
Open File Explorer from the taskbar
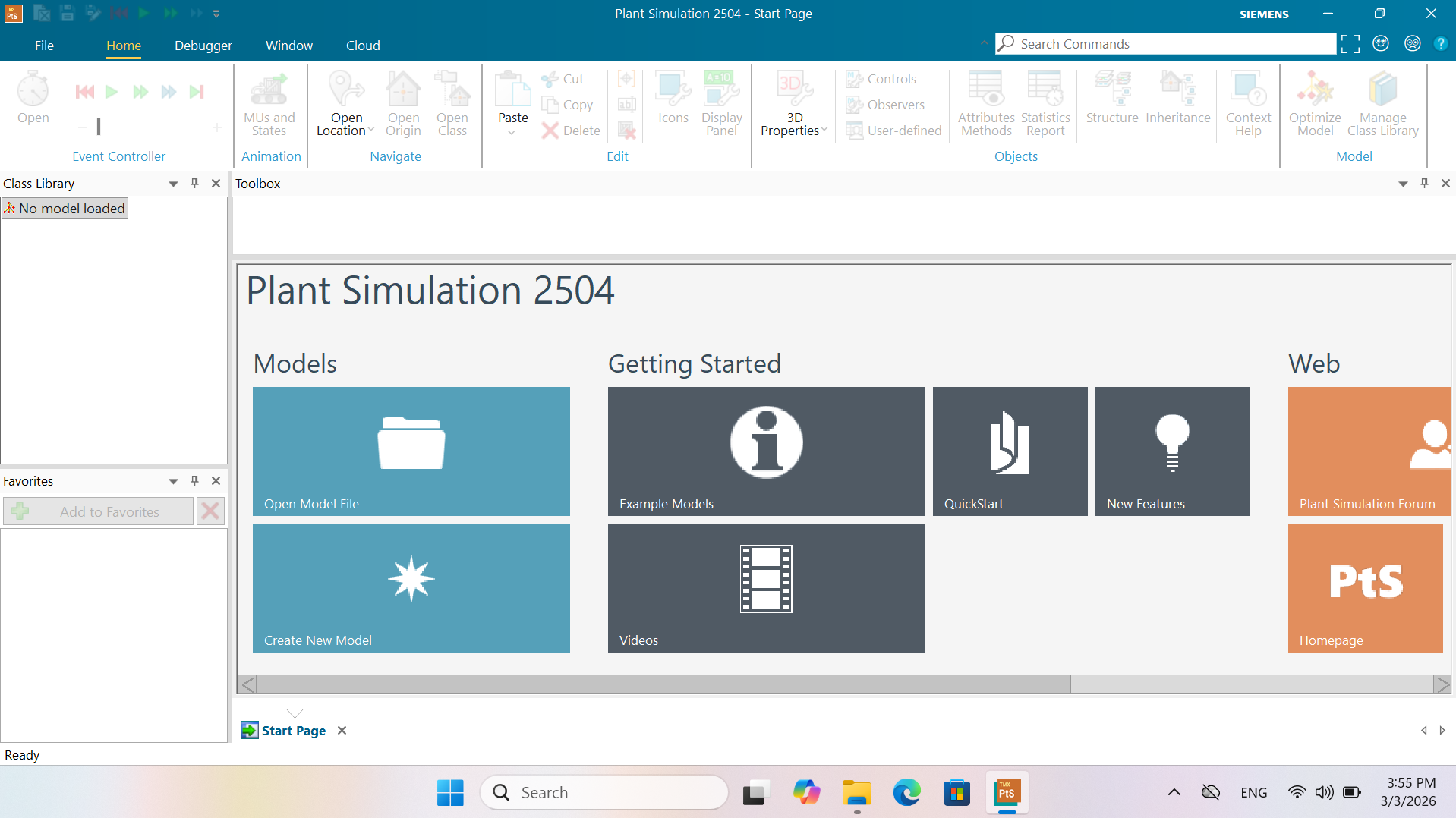pyautogui.click(x=856, y=792)
